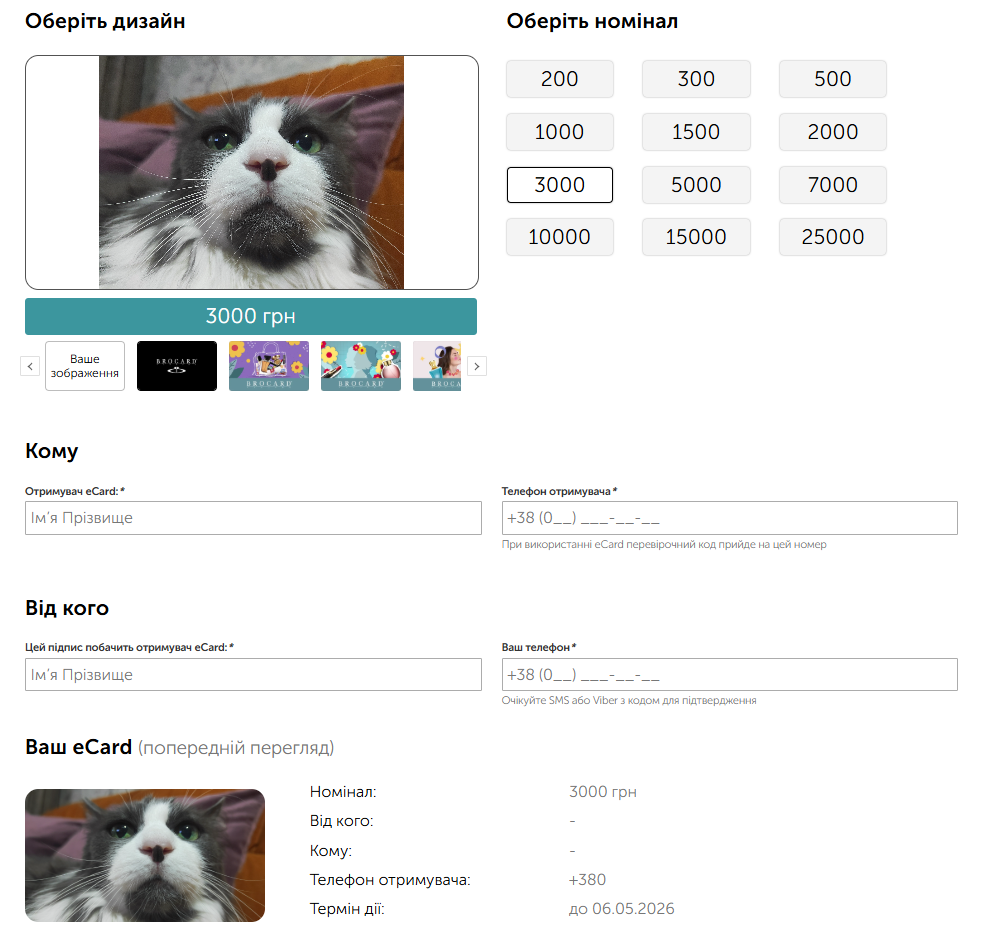Select the black Brocard card design

pyautogui.click(x=177, y=366)
